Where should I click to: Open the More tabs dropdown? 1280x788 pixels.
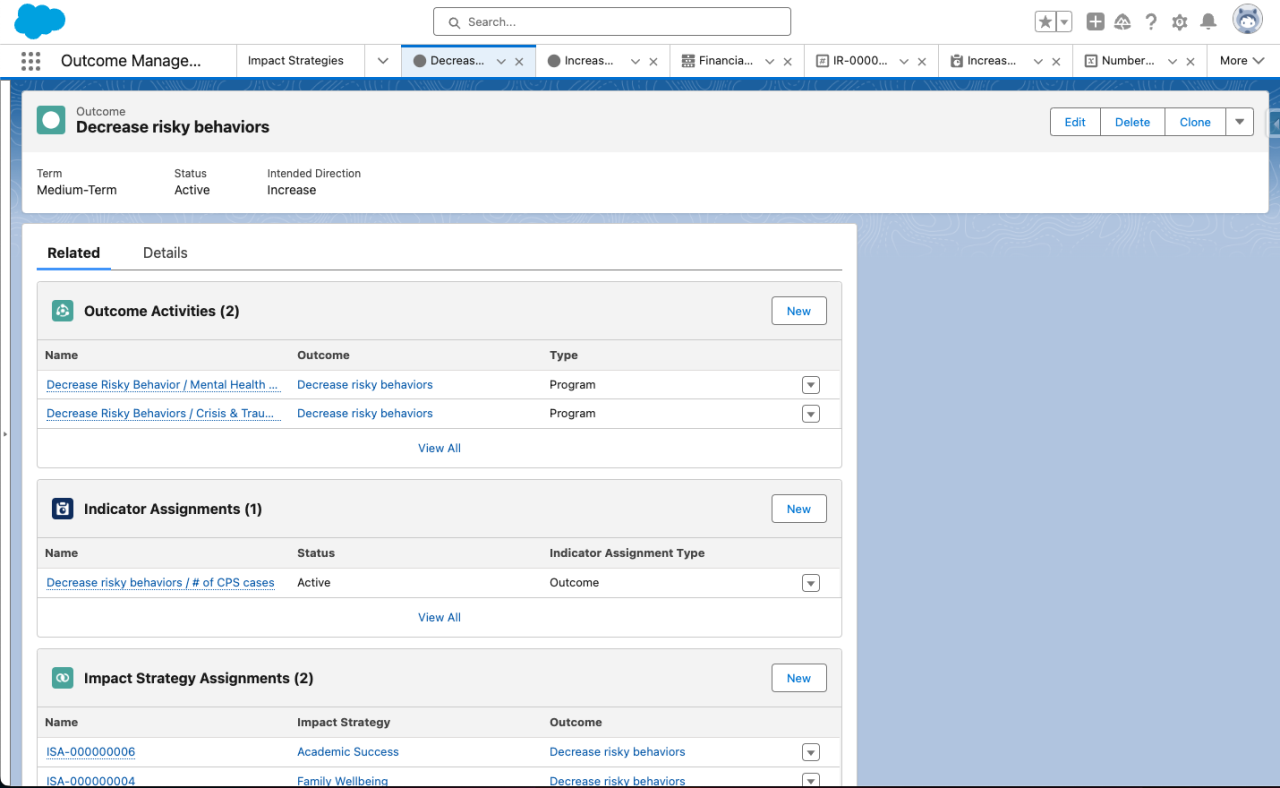1242,61
